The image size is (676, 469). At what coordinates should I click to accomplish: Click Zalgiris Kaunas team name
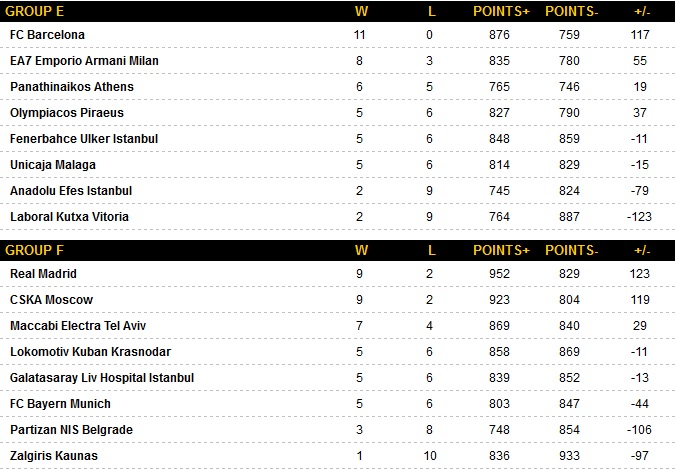52,455
